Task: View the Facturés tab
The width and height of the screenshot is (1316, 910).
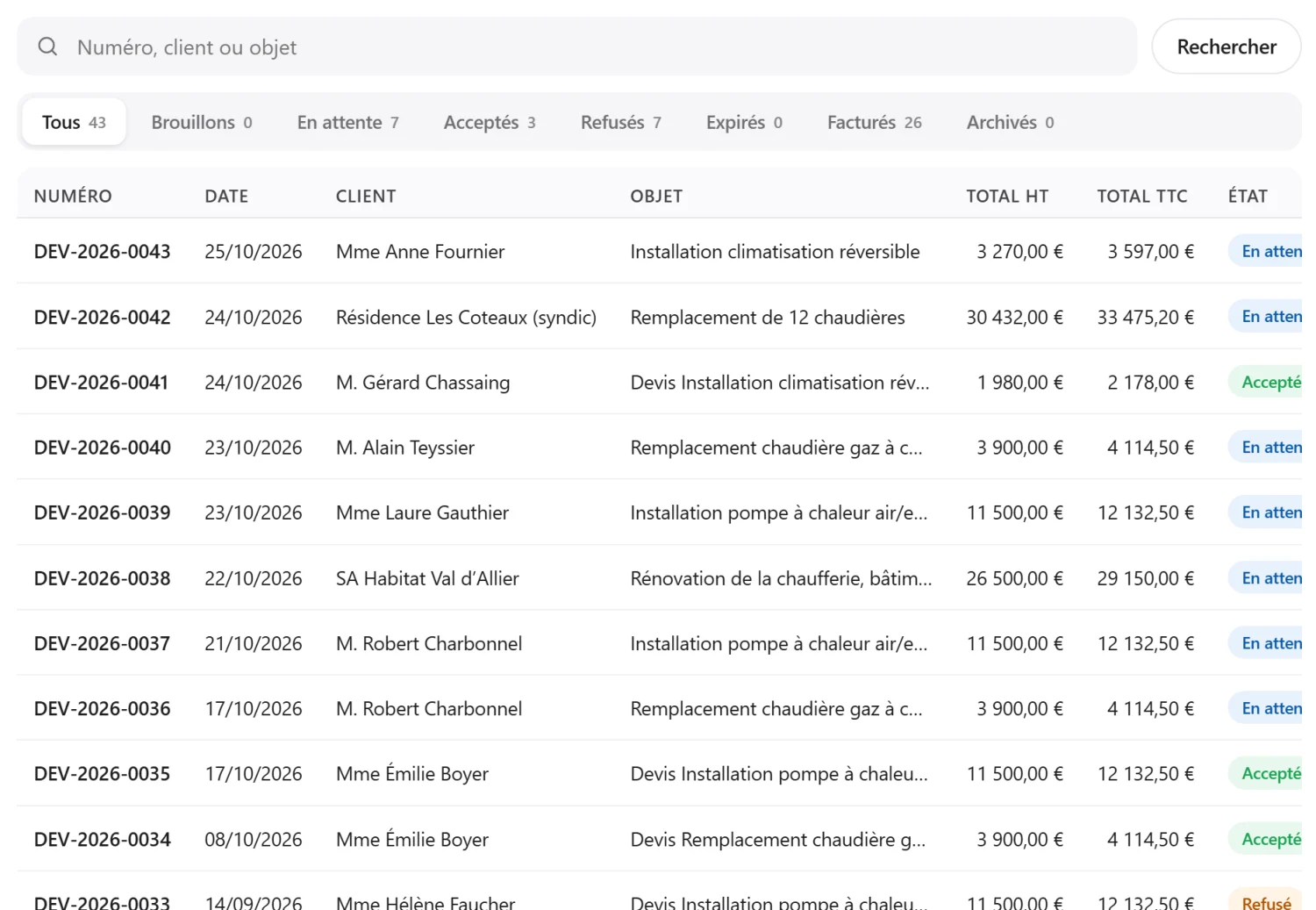Action: (x=874, y=122)
